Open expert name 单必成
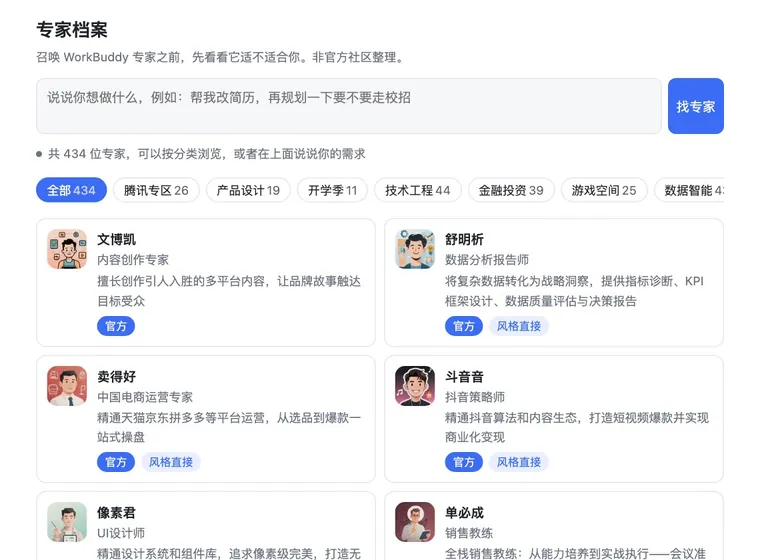Viewport: 760px width, 560px height. pos(464,512)
